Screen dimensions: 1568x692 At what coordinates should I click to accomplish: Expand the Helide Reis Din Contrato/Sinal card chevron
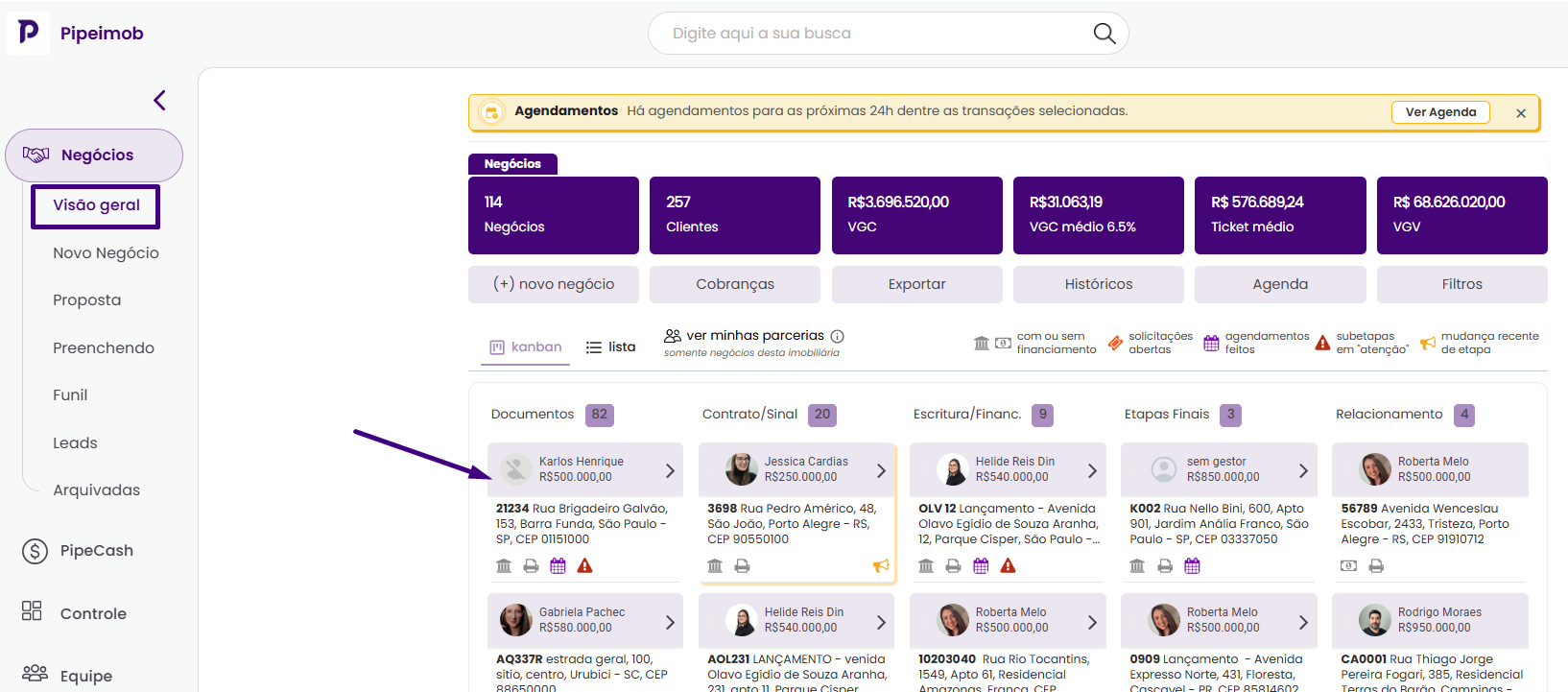pos(881,623)
